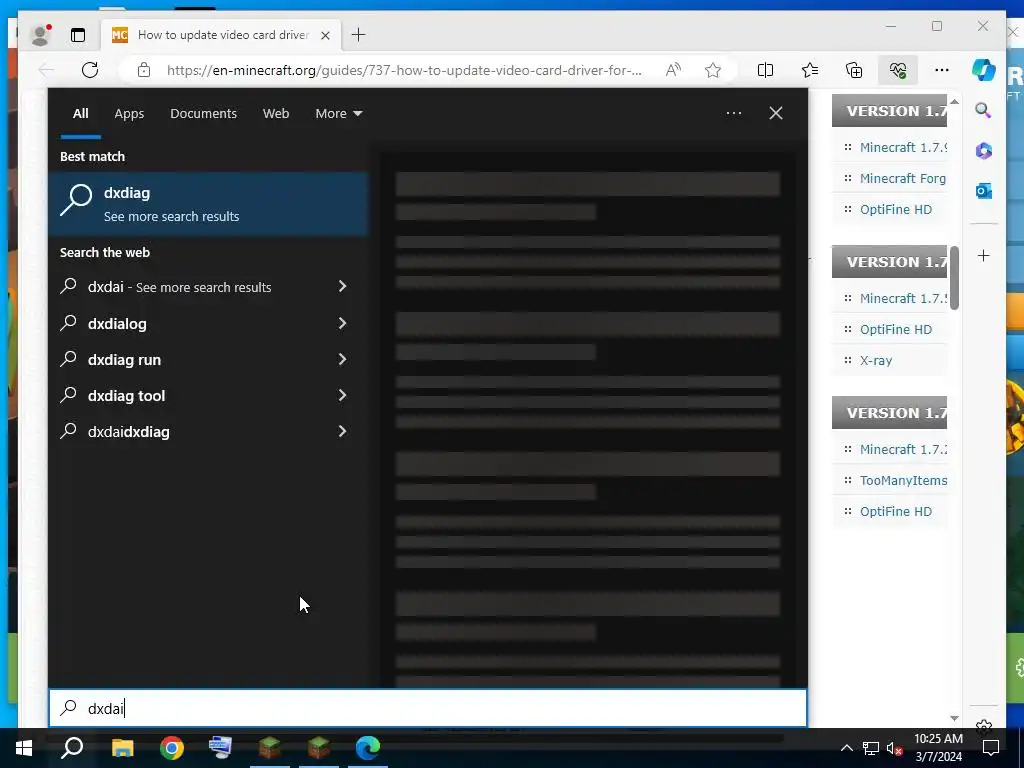Close the 'How to update video card driver' tab
The image size is (1024, 768).
coord(325,35)
